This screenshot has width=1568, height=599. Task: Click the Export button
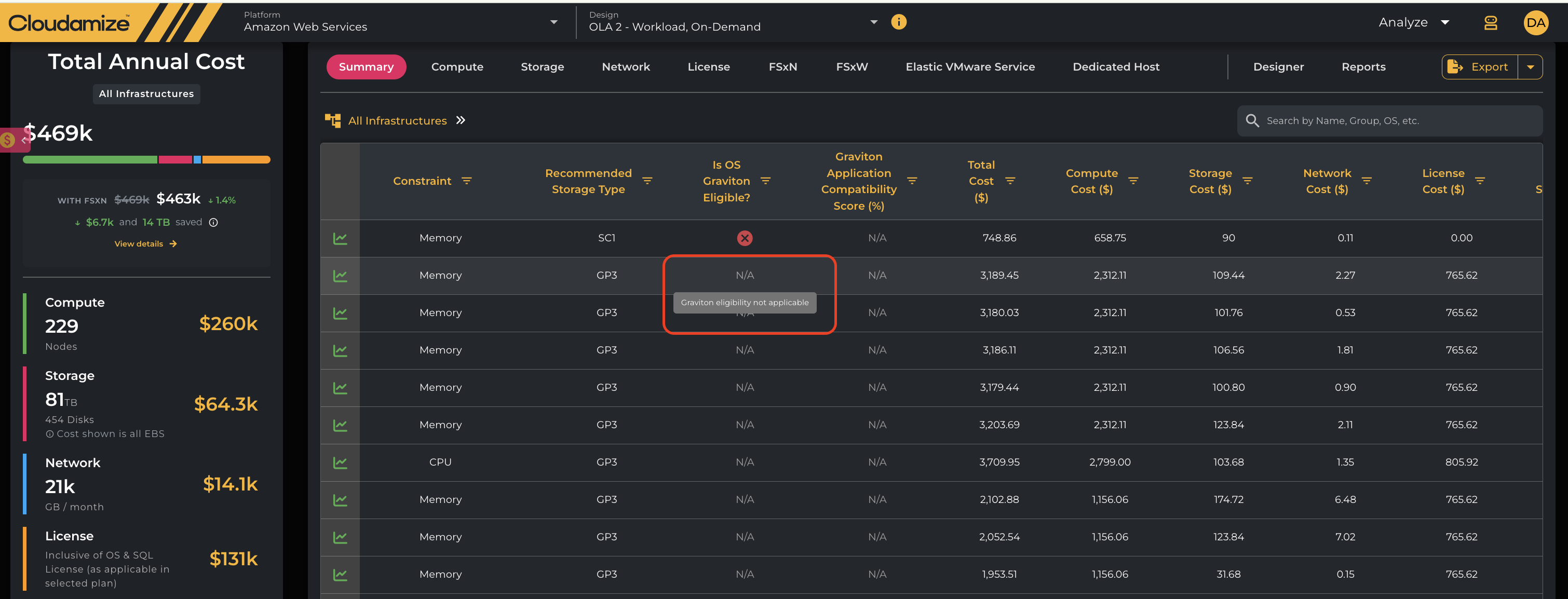pyautogui.click(x=1480, y=67)
